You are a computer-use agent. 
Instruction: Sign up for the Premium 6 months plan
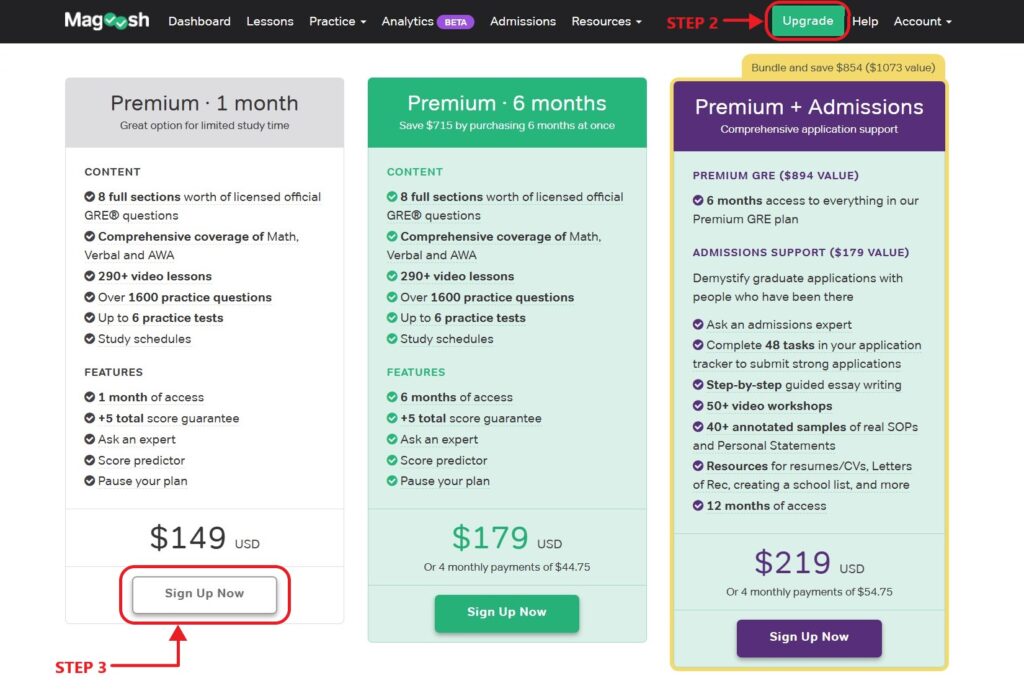(x=506, y=613)
